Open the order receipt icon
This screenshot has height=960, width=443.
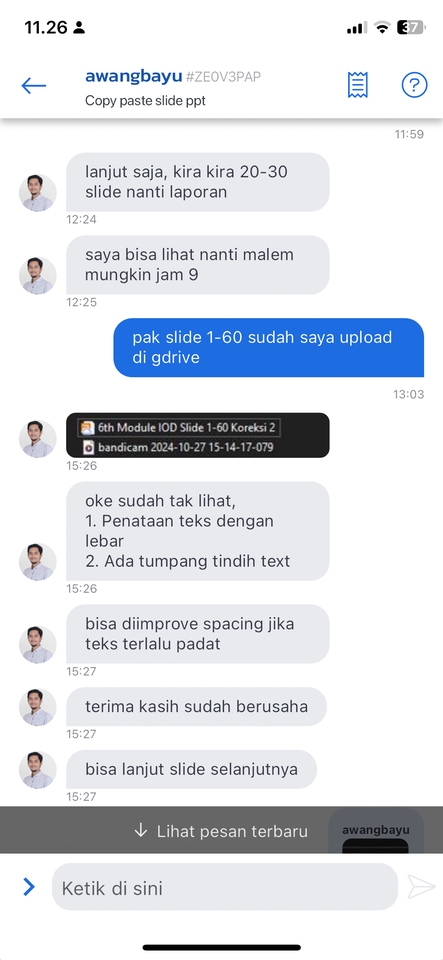(x=357, y=84)
